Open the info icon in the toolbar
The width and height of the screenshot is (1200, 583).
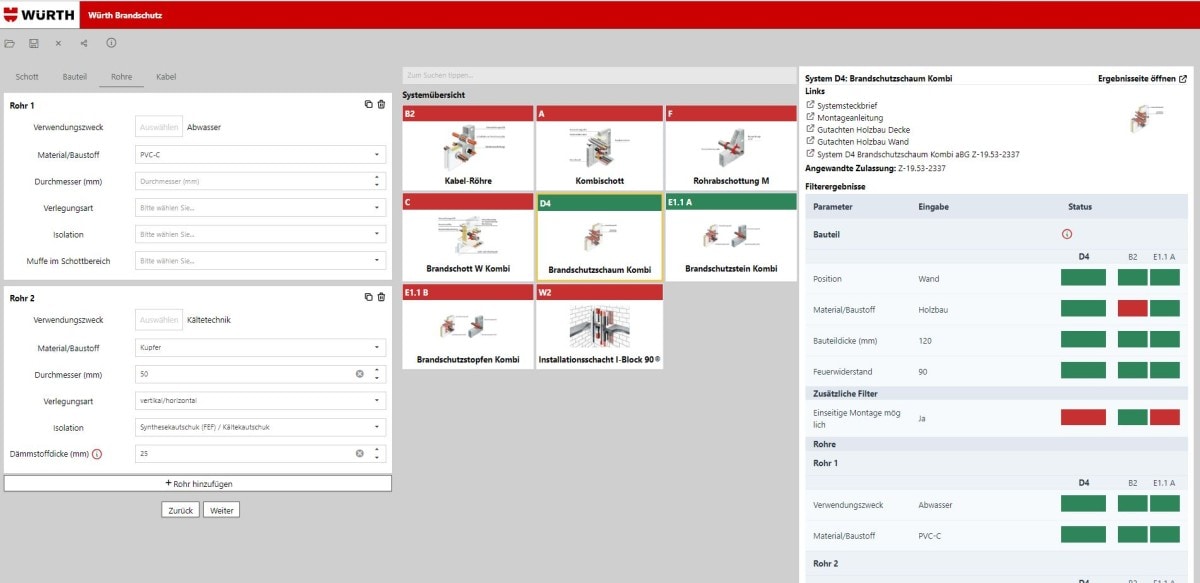(x=111, y=43)
